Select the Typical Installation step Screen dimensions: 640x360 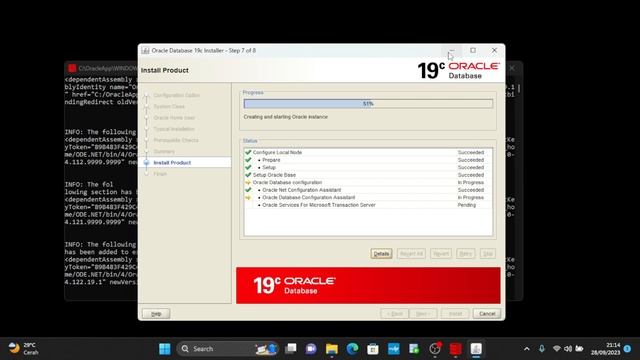pos(174,129)
